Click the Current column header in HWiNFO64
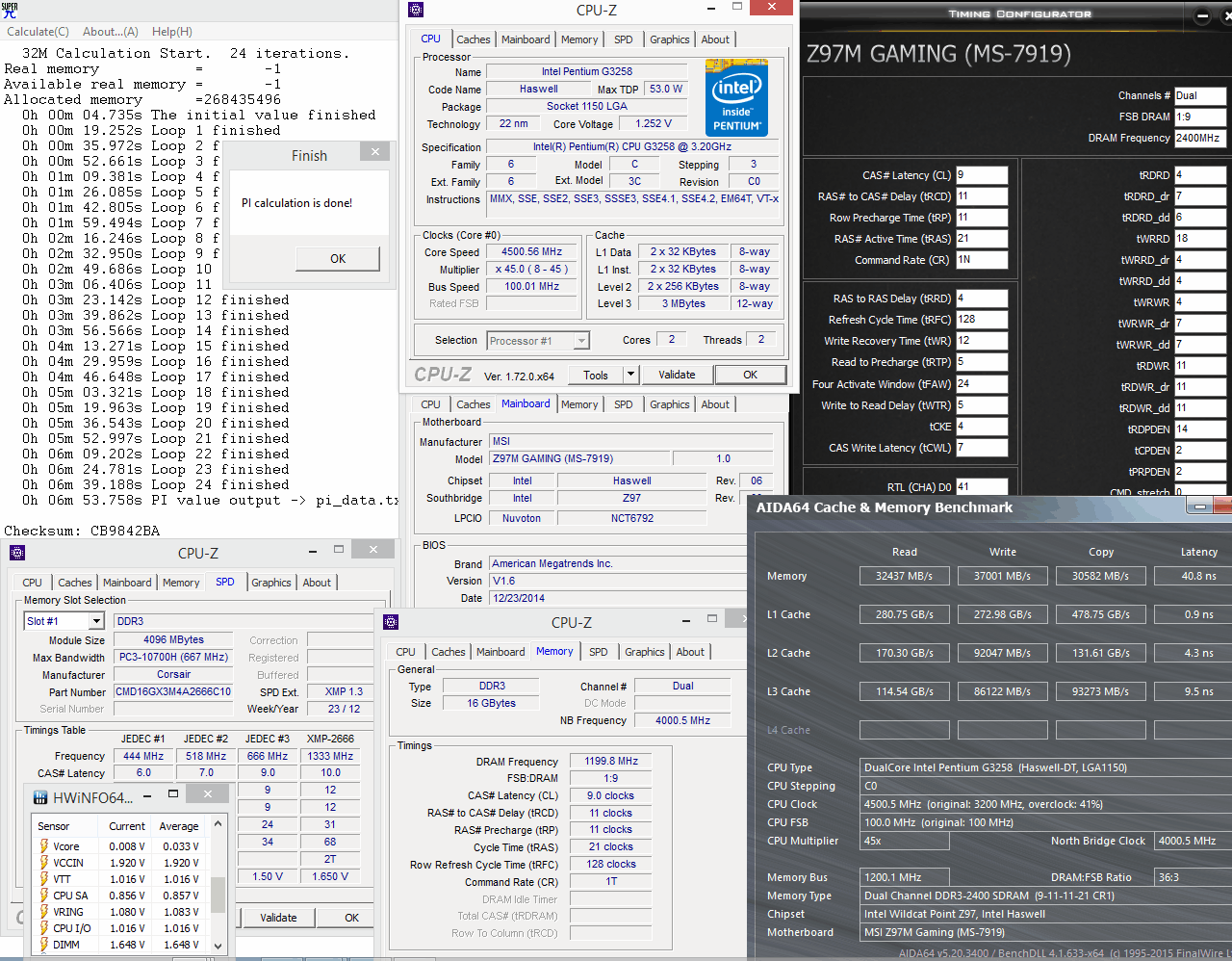This screenshot has width=1232, height=961. [127, 826]
